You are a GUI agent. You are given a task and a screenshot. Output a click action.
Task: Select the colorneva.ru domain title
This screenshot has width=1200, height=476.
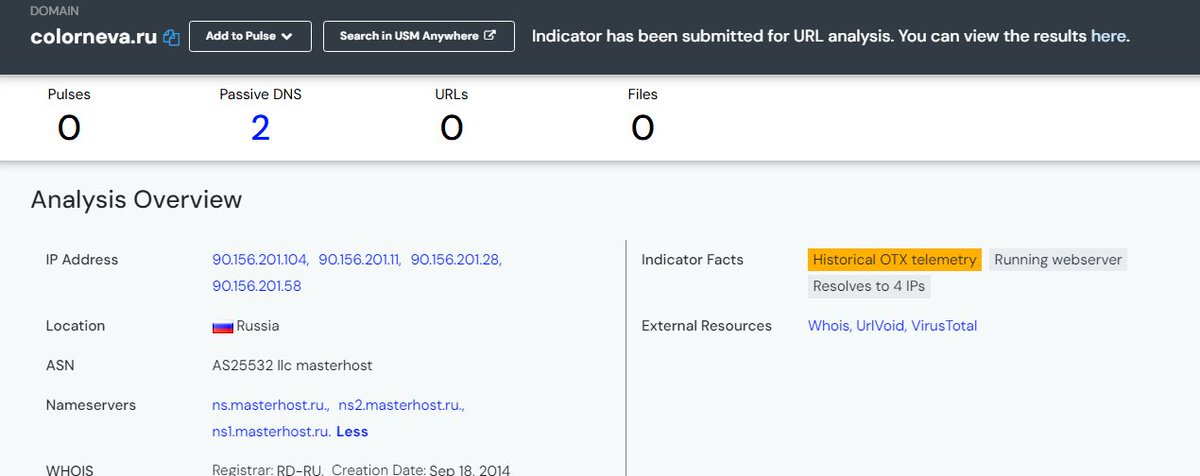[x=94, y=37]
